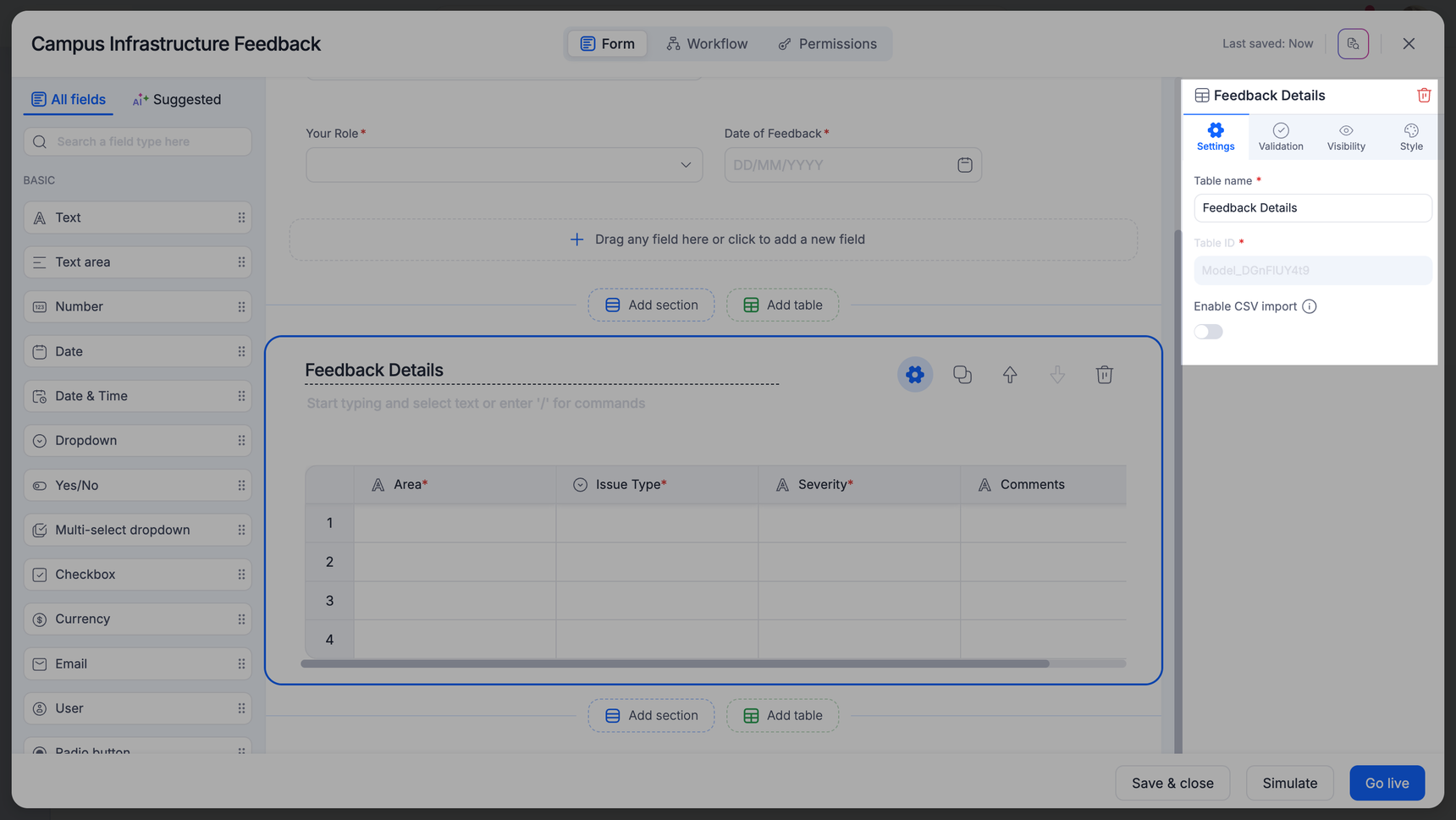Click the preview icon beside Last saved

(1353, 44)
